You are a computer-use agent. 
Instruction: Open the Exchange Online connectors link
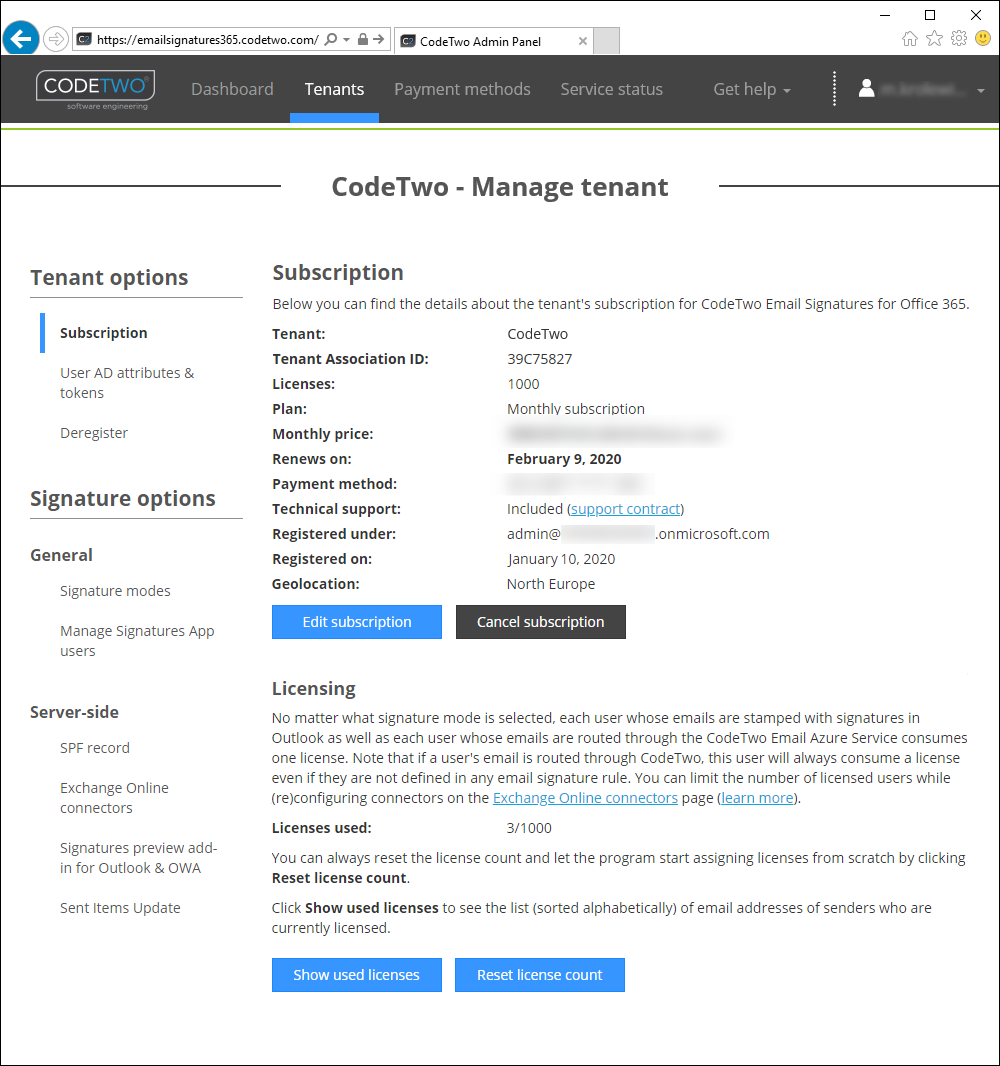pyautogui.click(x=585, y=797)
